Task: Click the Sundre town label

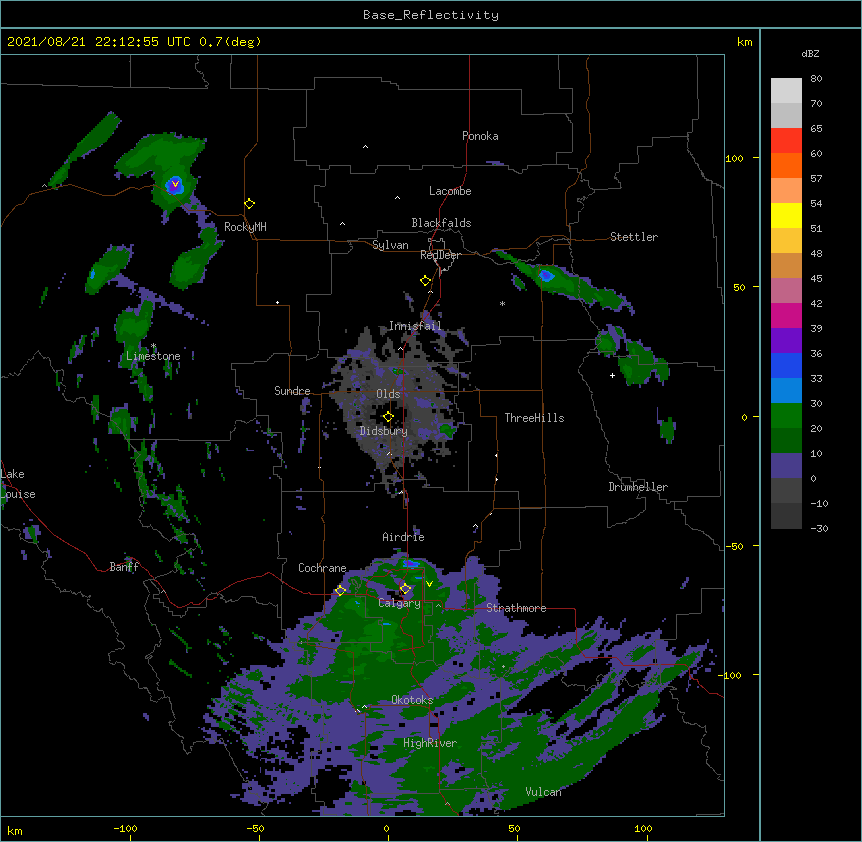Action: point(292,391)
